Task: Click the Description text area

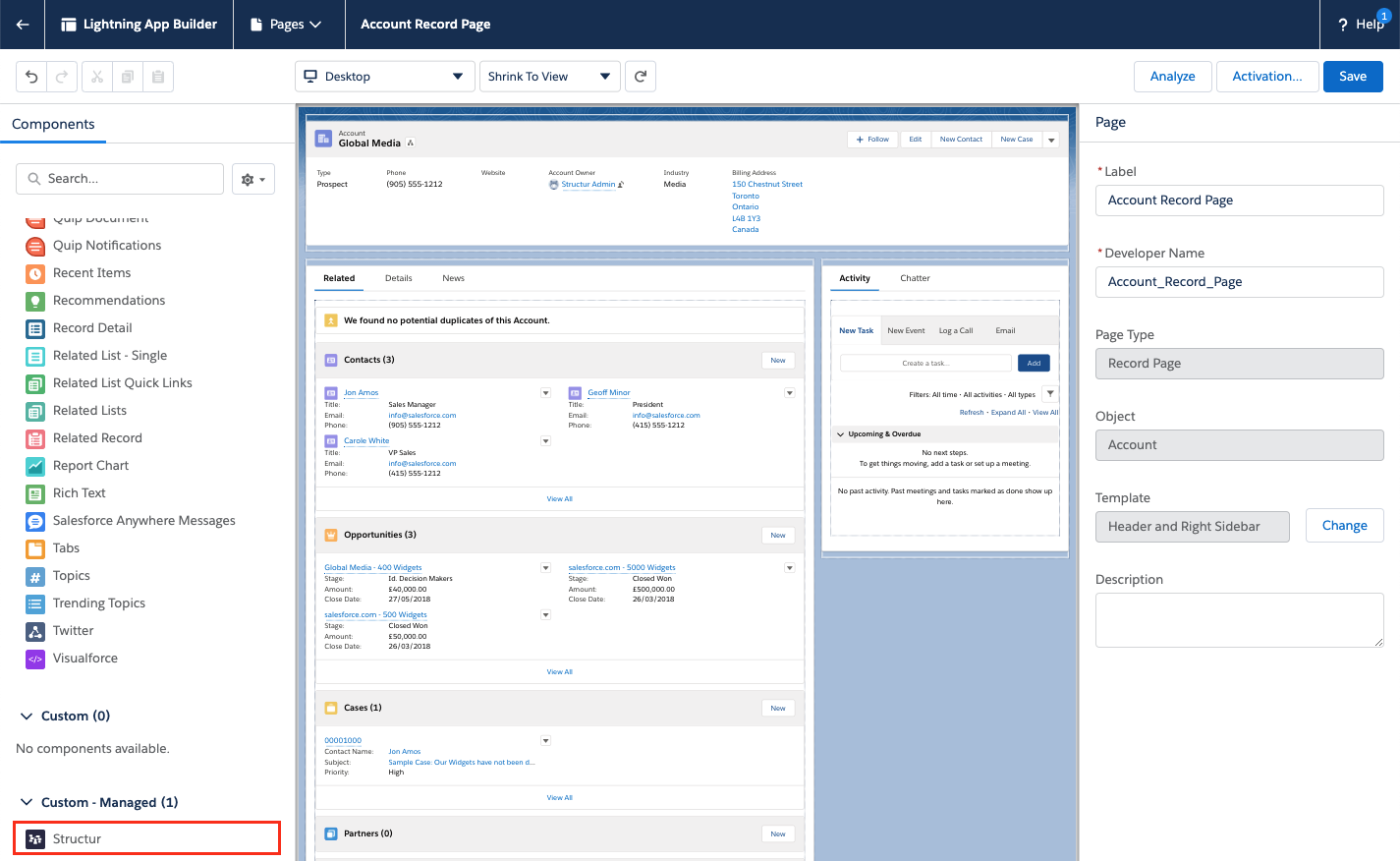Action: pos(1240,619)
